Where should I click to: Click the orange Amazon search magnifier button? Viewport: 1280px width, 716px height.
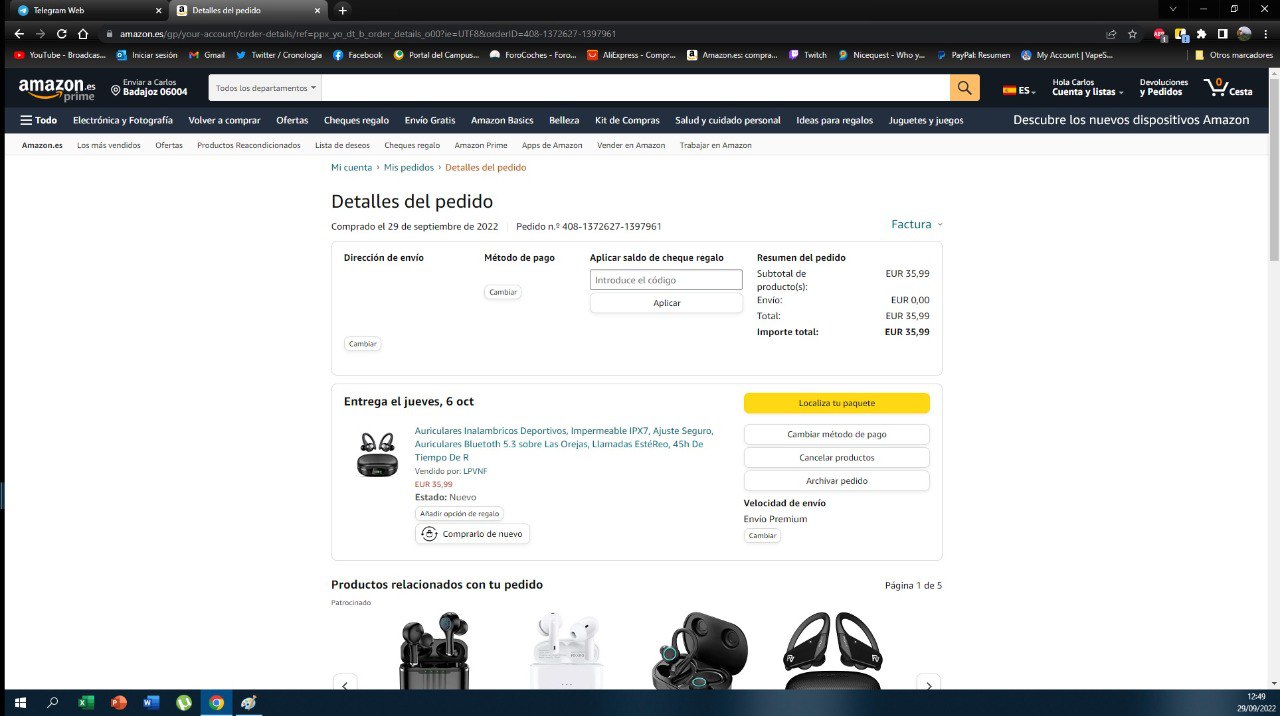coord(964,88)
